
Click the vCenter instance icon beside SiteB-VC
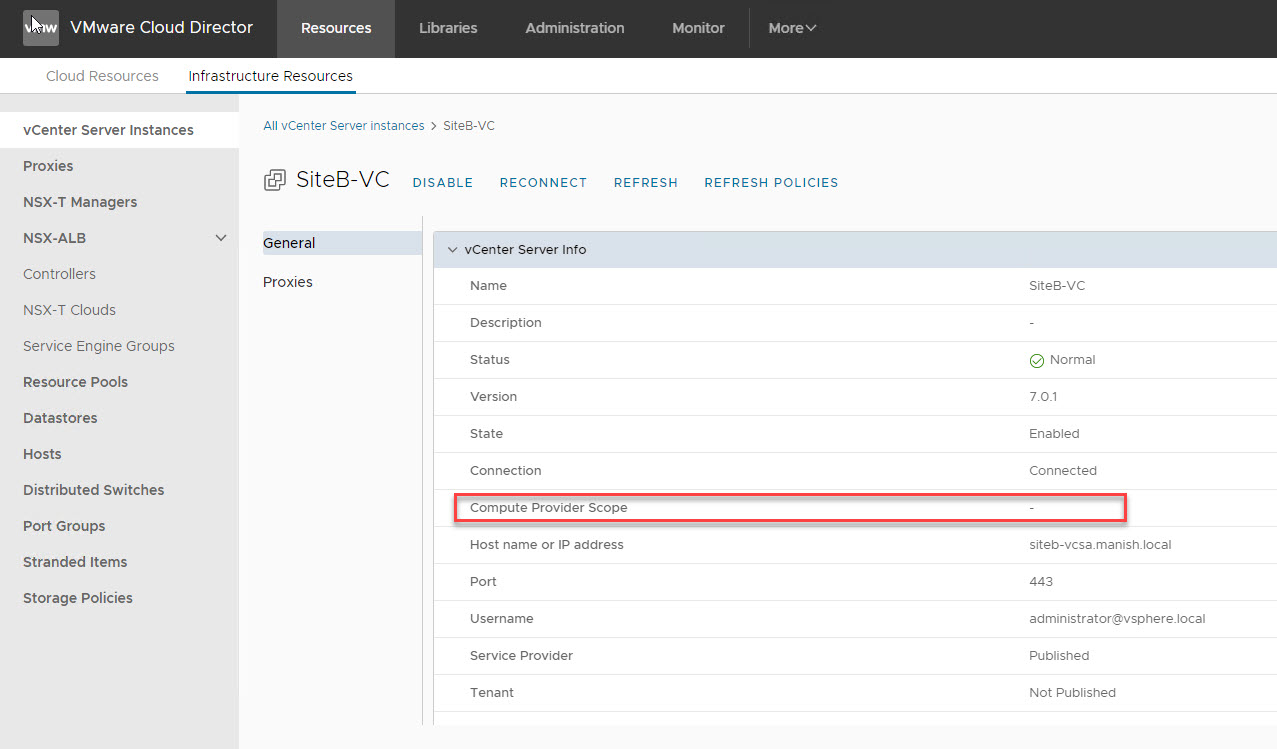(x=275, y=180)
